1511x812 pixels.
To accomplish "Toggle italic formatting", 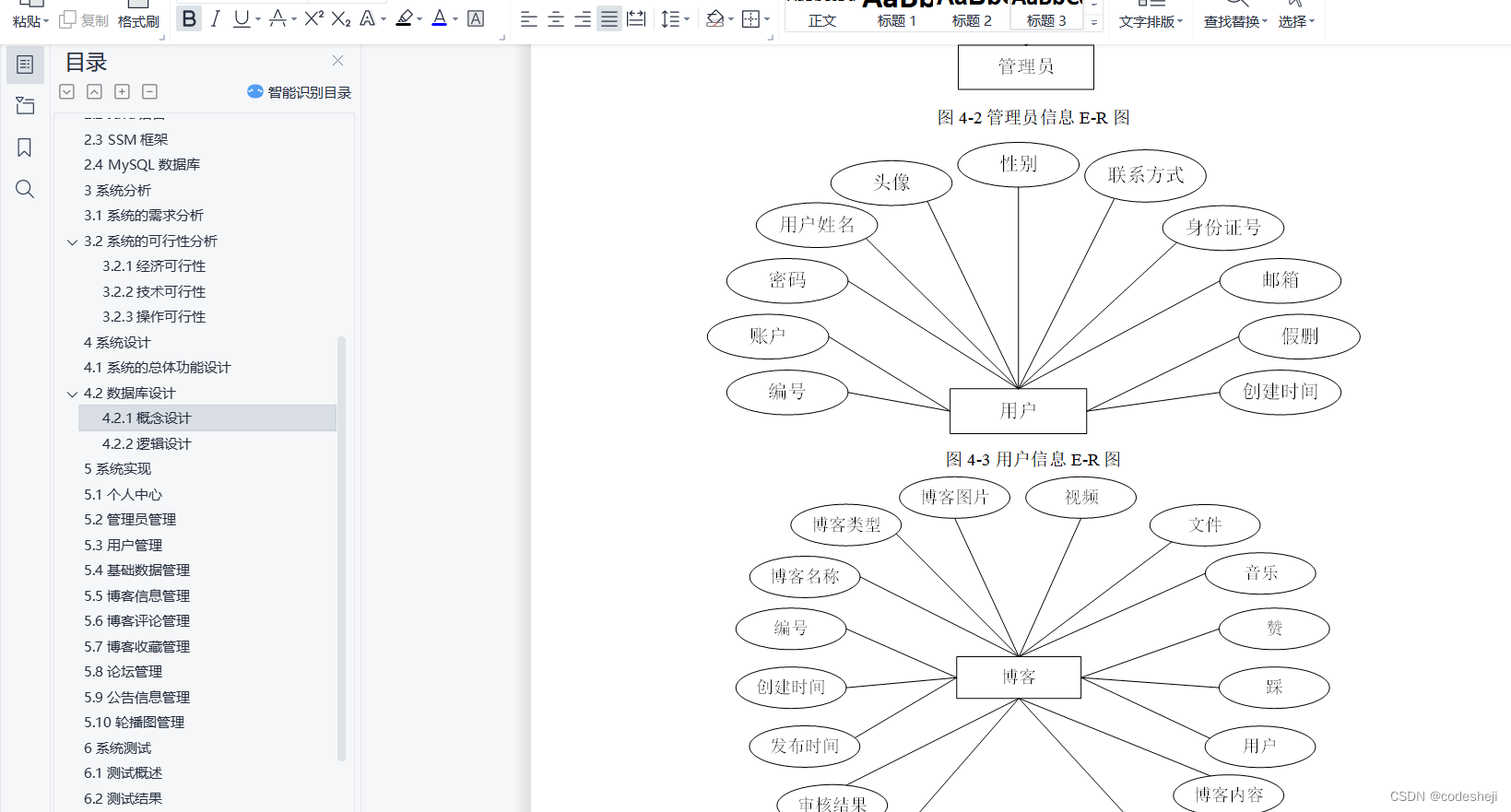I will pyautogui.click(x=215, y=18).
